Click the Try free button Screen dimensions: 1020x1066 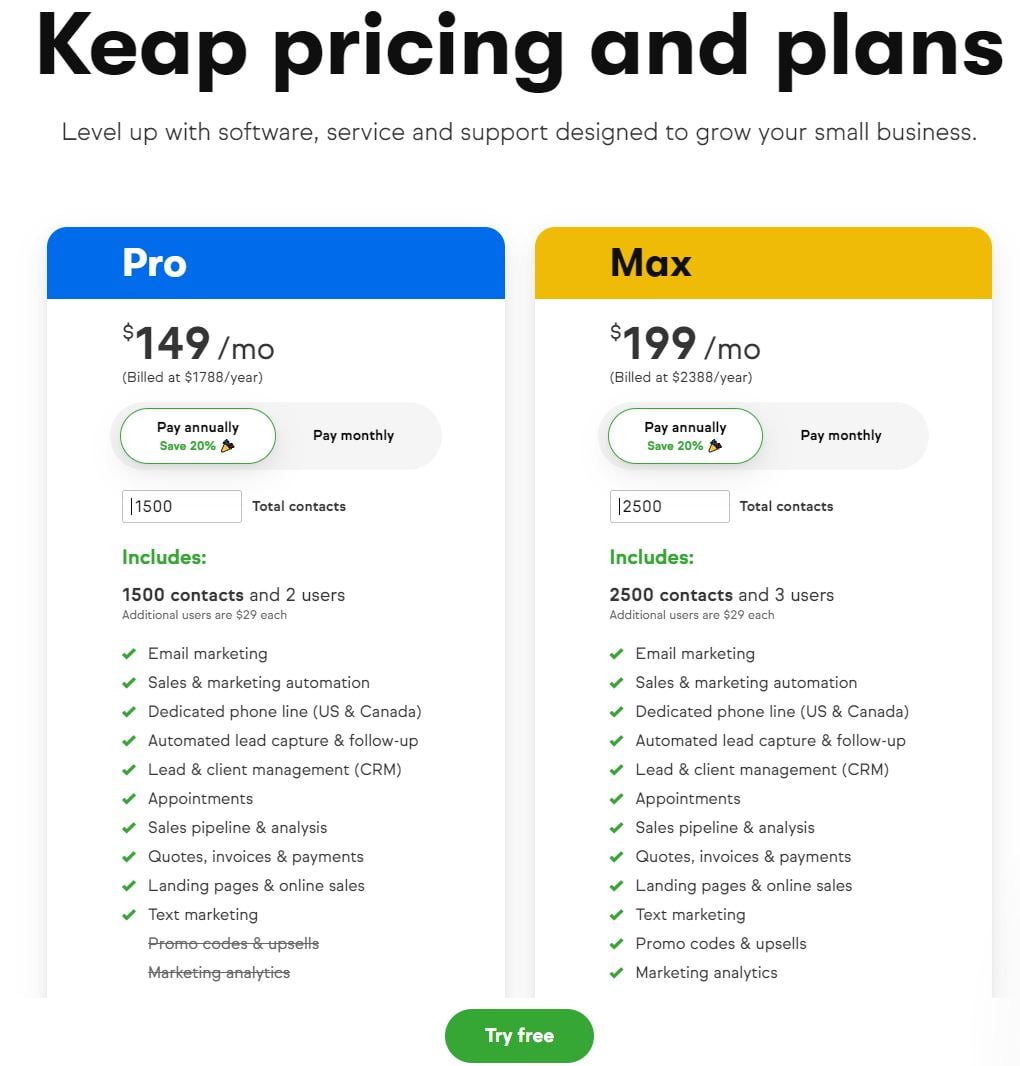[x=519, y=1036]
